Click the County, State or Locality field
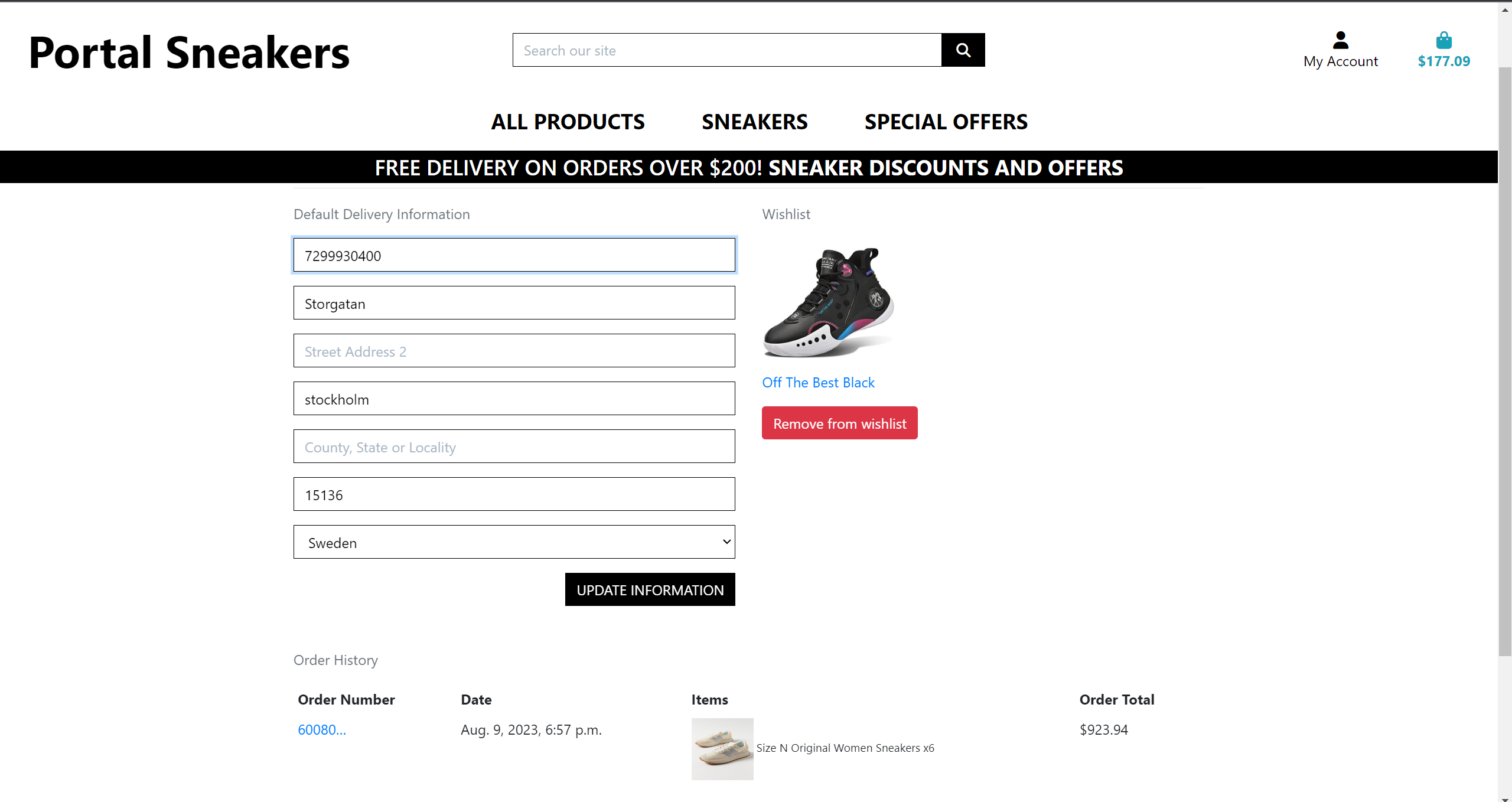The width and height of the screenshot is (1512, 802). click(514, 446)
